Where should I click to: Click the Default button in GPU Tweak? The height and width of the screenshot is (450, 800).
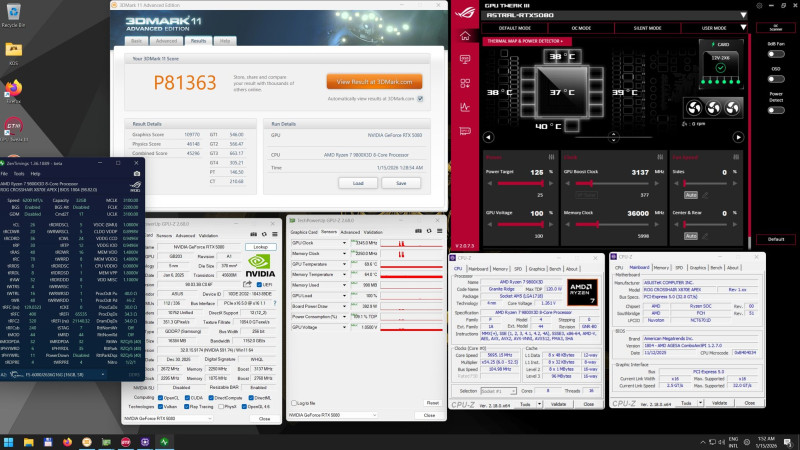[776, 239]
